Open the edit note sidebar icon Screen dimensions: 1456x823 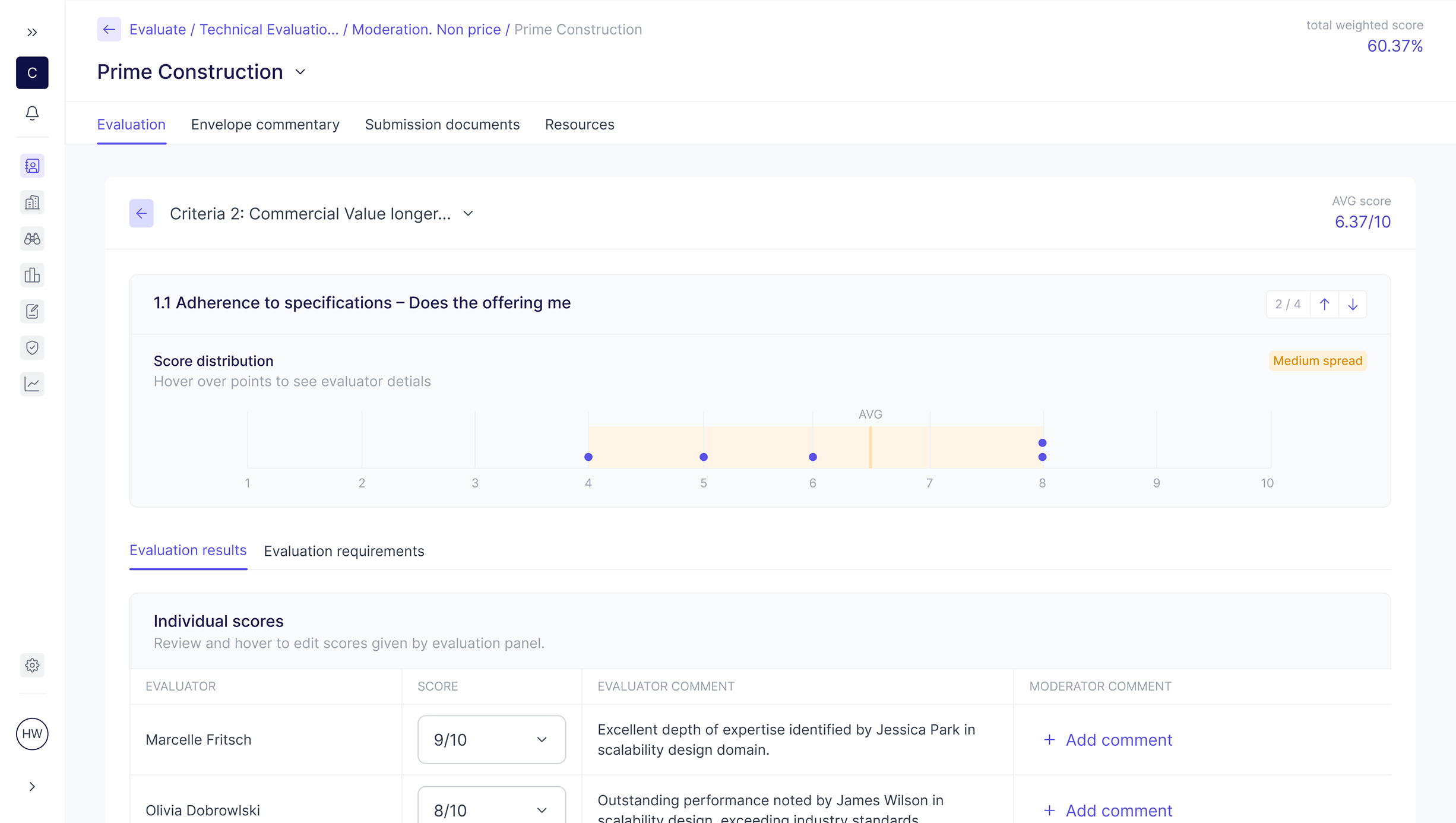click(32, 311)
